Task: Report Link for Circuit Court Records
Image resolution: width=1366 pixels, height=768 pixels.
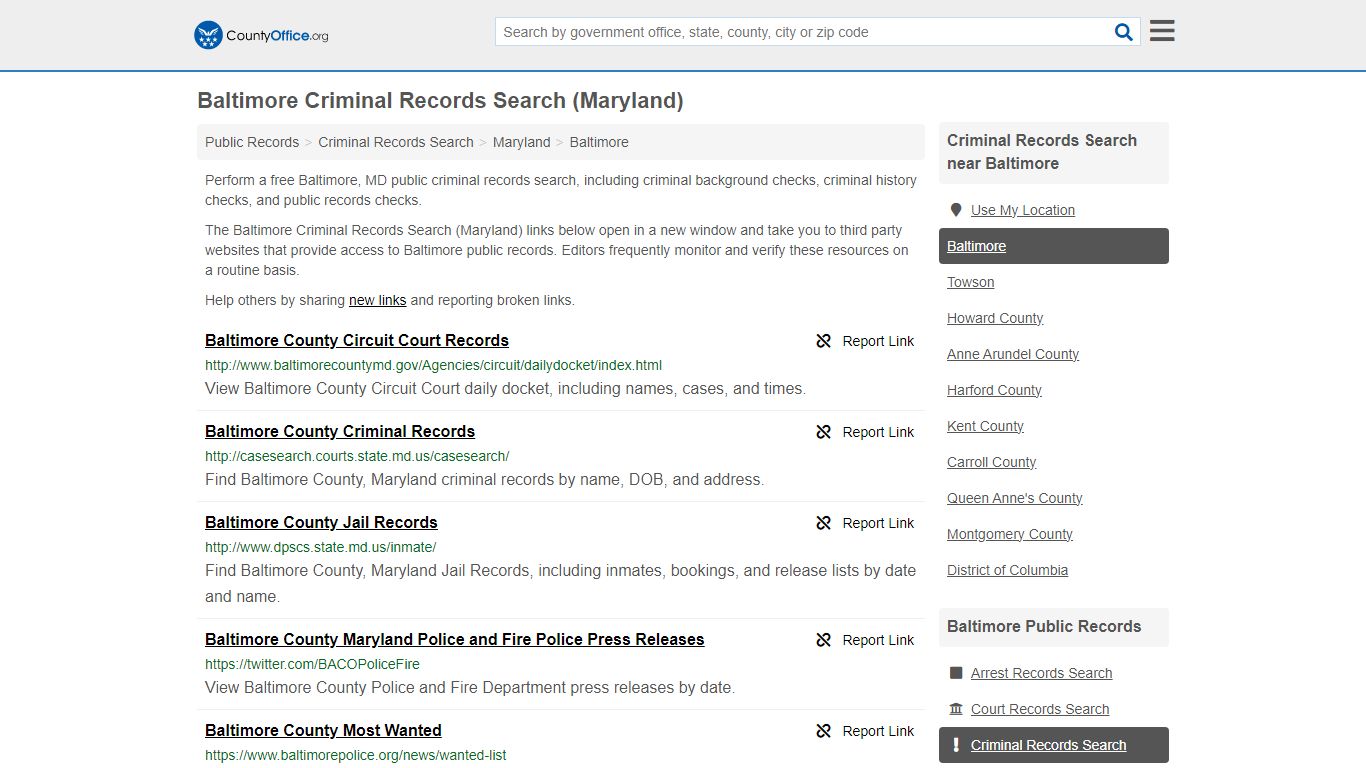Action: (878, 341)
